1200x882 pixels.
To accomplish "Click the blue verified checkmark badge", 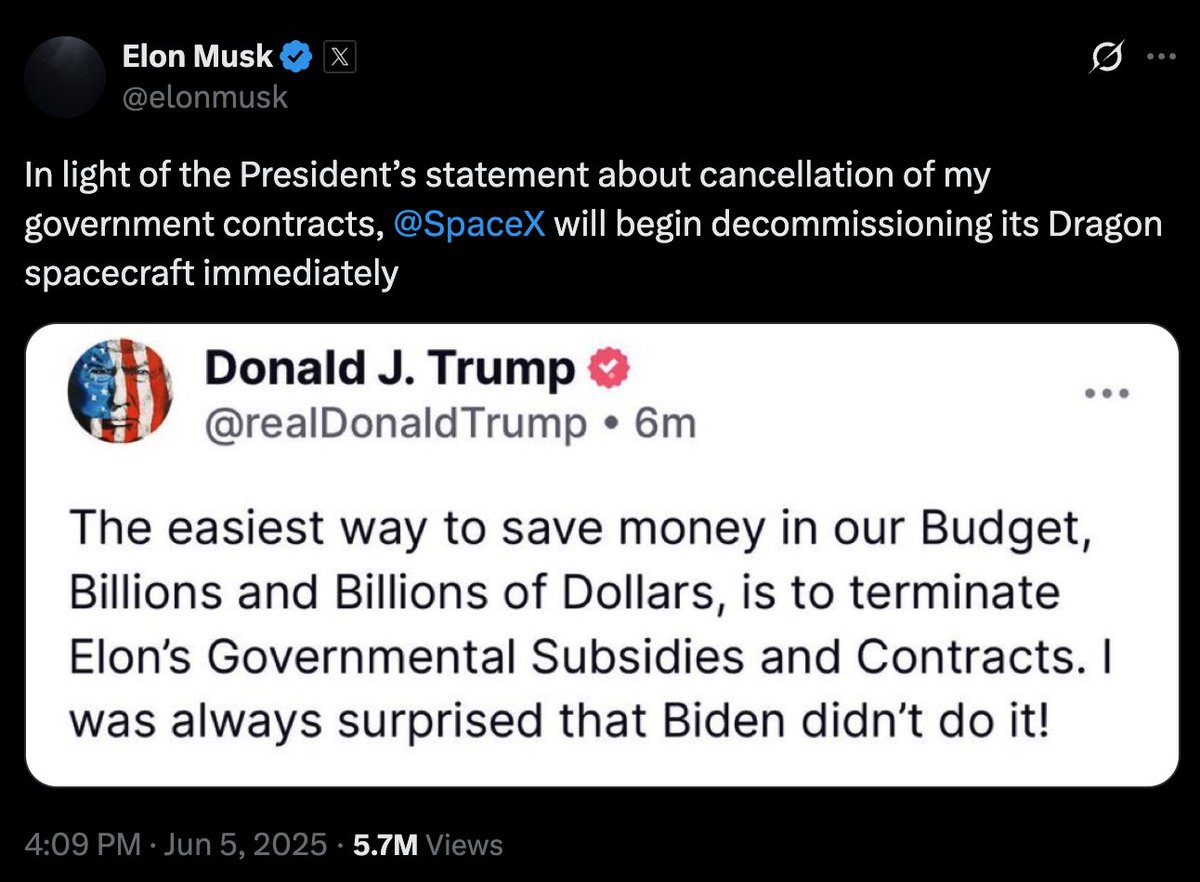I will tap(296, 58).
